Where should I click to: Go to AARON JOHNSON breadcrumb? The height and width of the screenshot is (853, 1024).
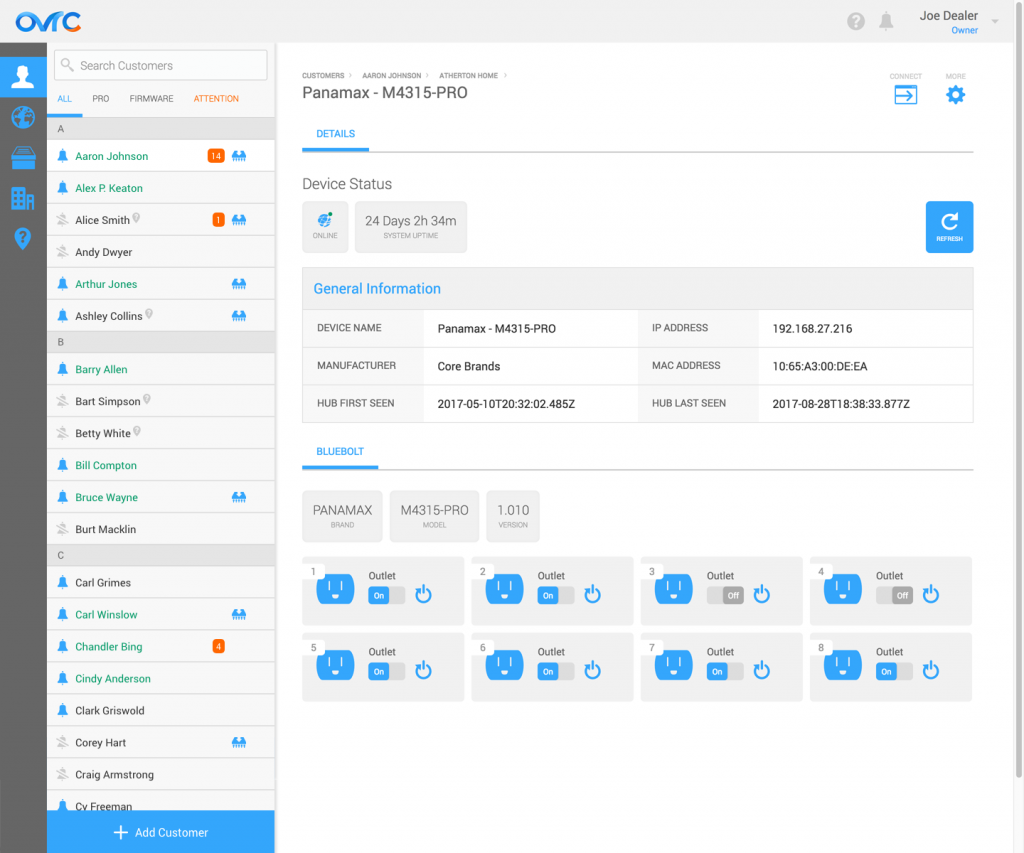pyautogui.click(x=392, y=76)
